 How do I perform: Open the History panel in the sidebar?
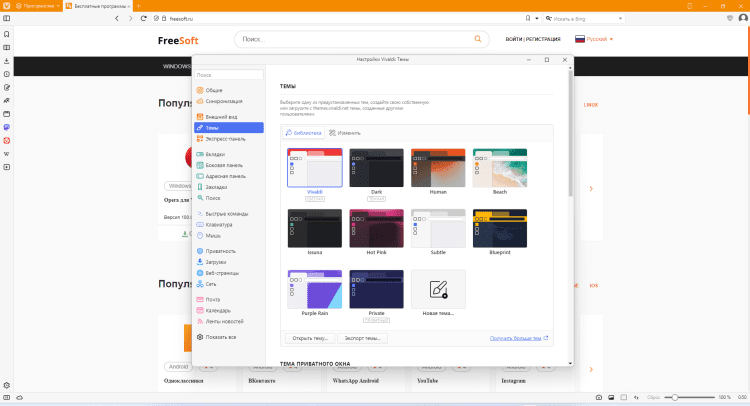click(x=7, y=74)
